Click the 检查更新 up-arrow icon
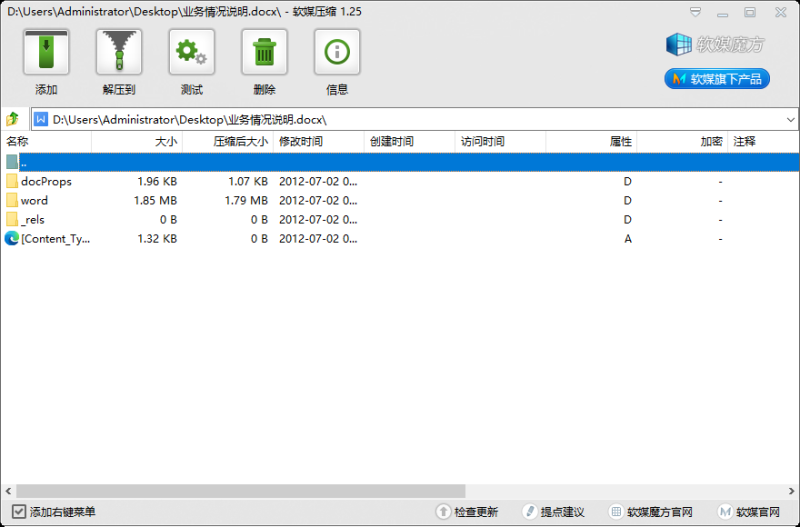This screenshot has width=800, height=527. [443, 511]
